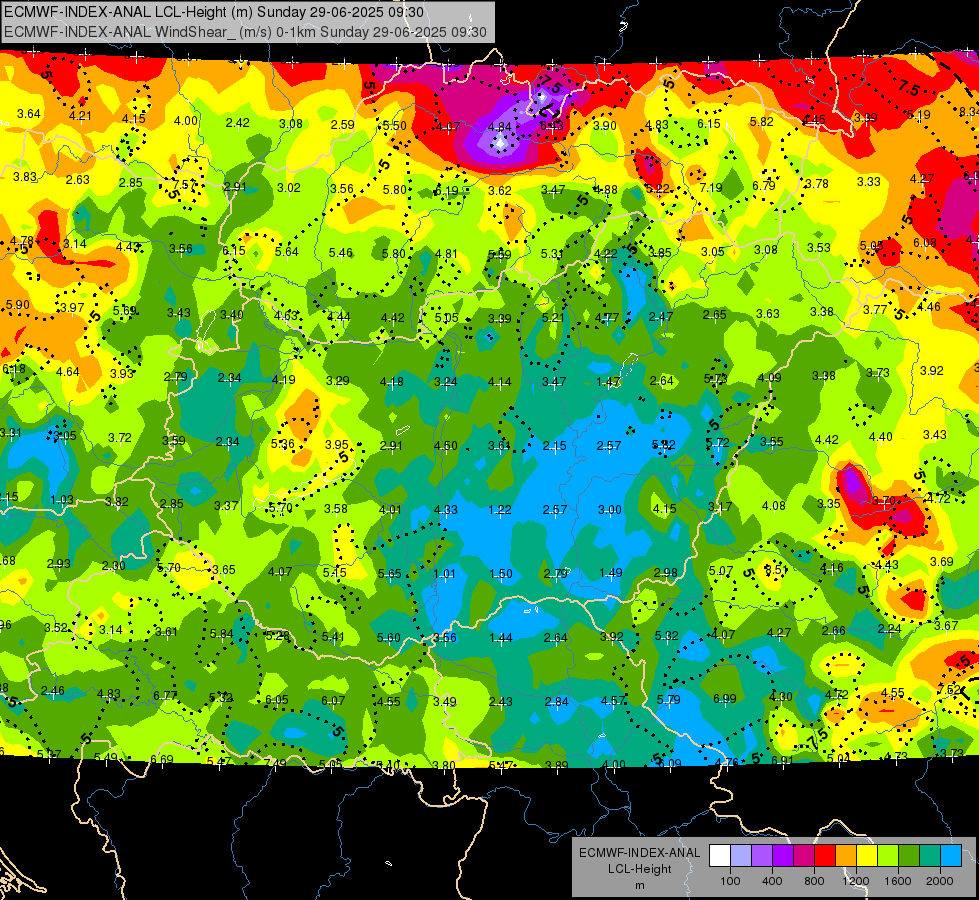The image size is (979, 900).
Task: Click the magenta legend swatch
Action: pos(804,856)
